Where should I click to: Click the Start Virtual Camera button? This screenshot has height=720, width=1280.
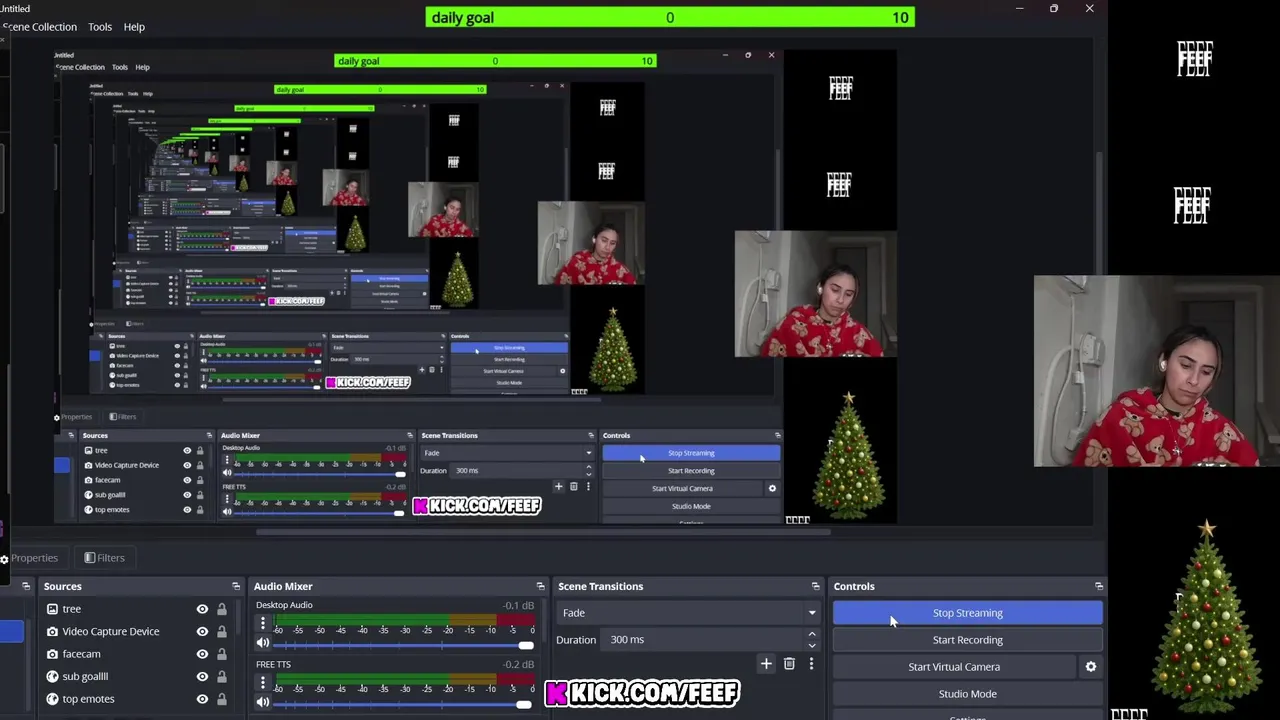click(x=954, y=667)
